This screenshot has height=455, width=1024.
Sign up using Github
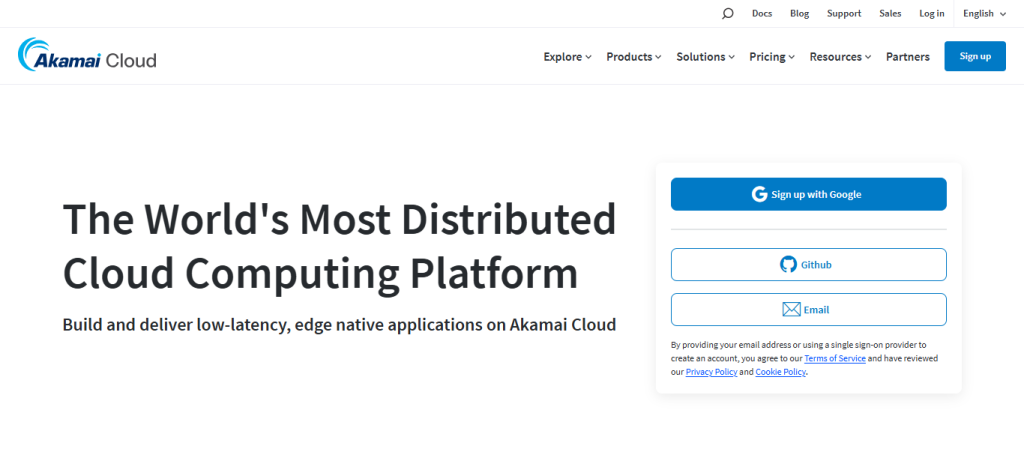click(808, 264)
